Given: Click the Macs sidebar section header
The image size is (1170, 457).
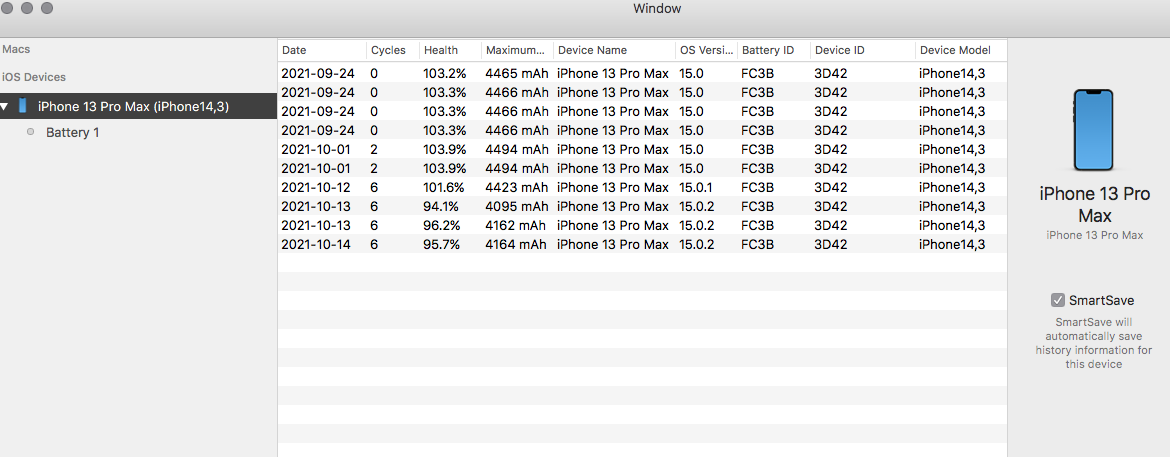Looking at the screenshot, I should pos(16,49).
